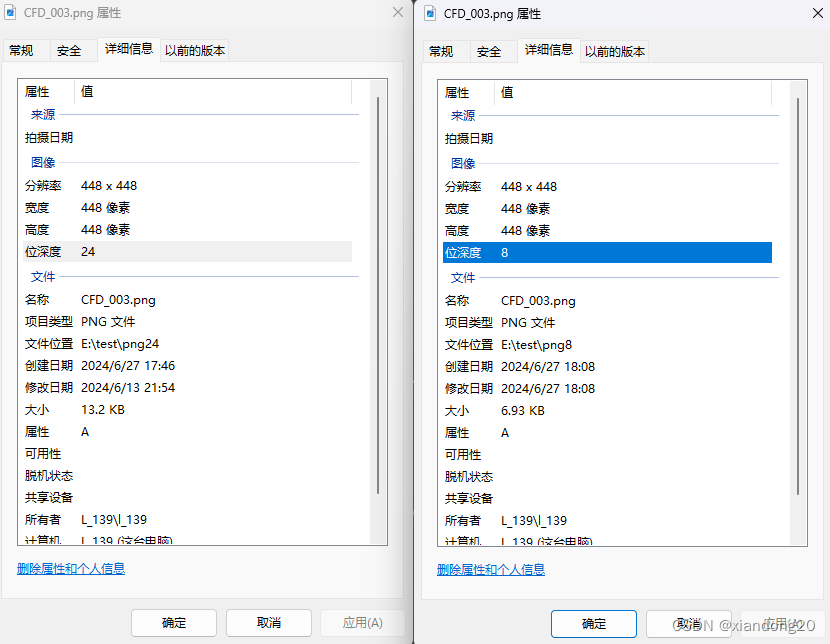Select 详细信息 tab in left window
The image size is (830, 644).
click(129, 49)
